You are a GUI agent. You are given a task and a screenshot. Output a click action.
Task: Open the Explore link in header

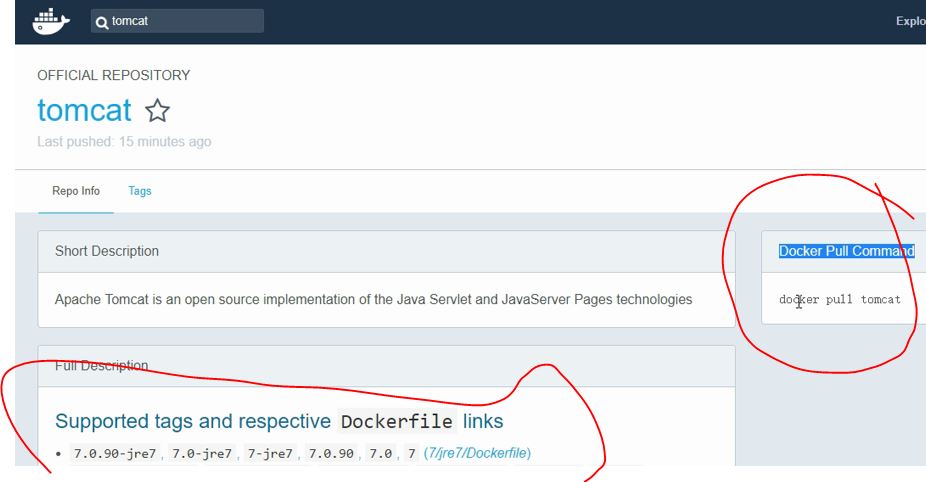[911, 21]
